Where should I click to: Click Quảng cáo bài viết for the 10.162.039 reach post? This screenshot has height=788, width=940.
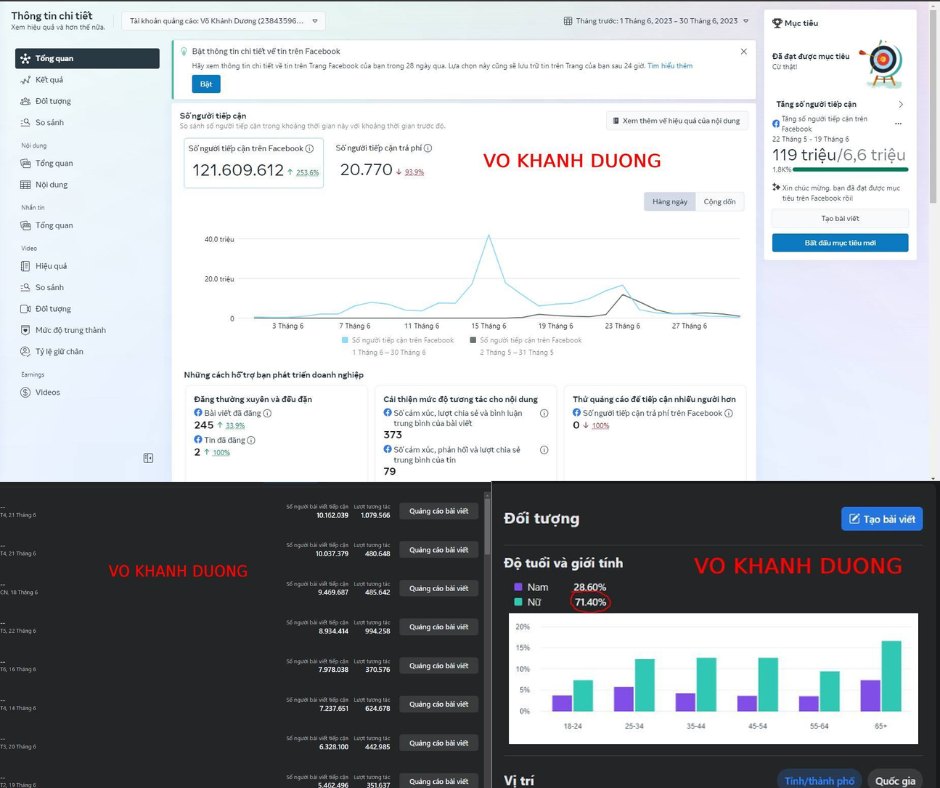439,511
